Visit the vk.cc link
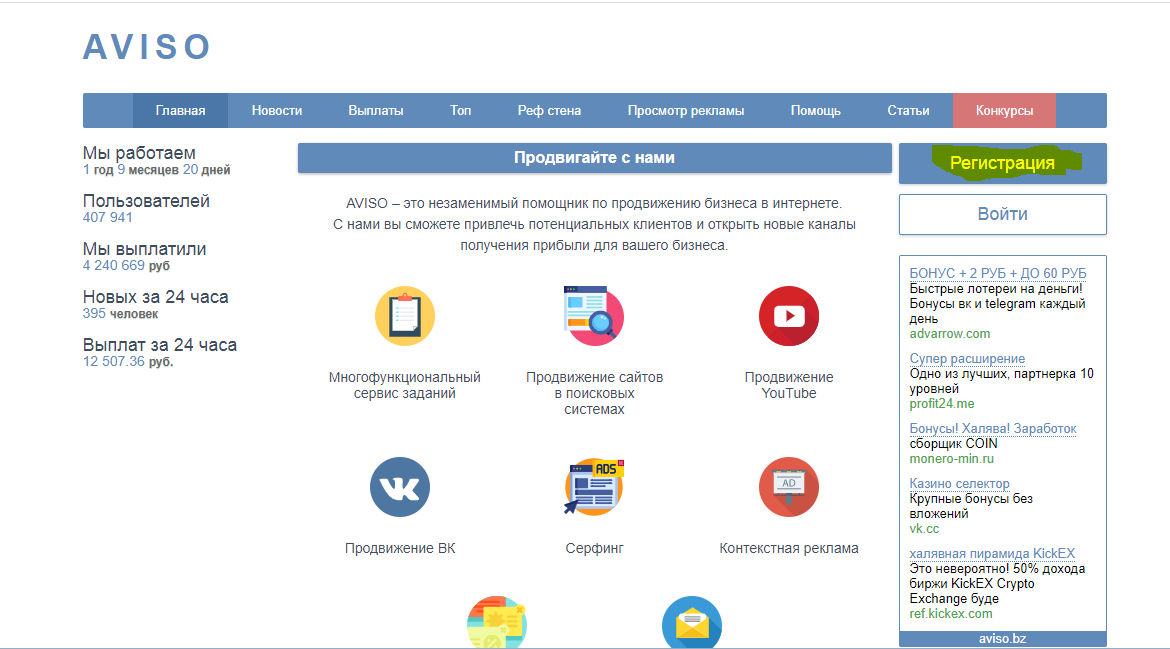The image size is (1170, 649). pos(924,529)
